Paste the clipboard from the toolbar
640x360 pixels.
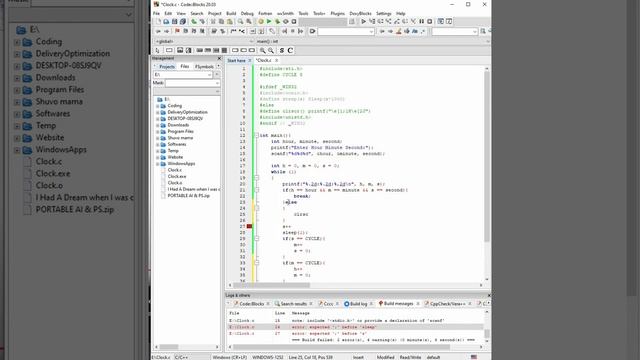point(229,22)
